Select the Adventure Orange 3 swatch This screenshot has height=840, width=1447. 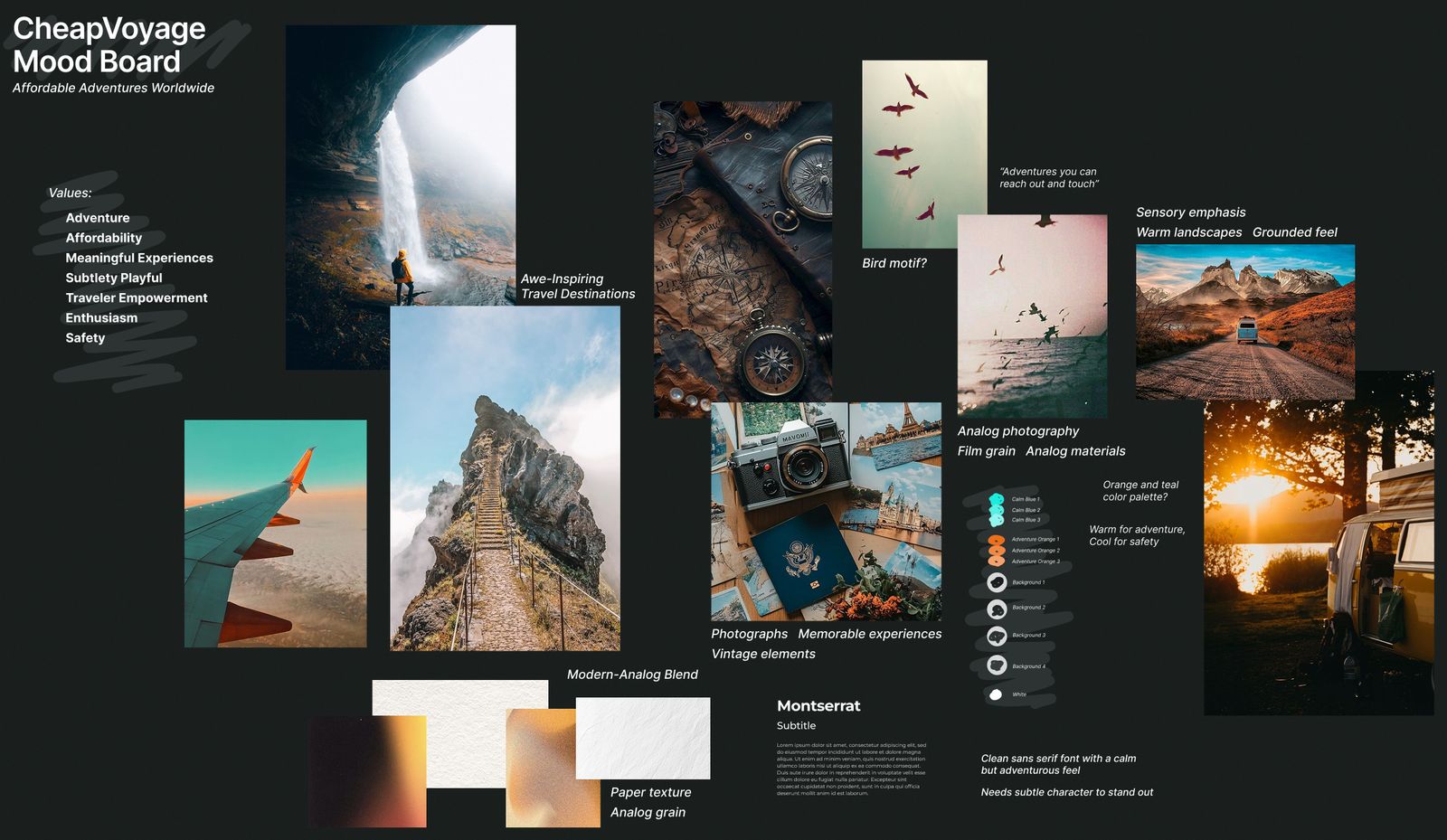[996, 561]
